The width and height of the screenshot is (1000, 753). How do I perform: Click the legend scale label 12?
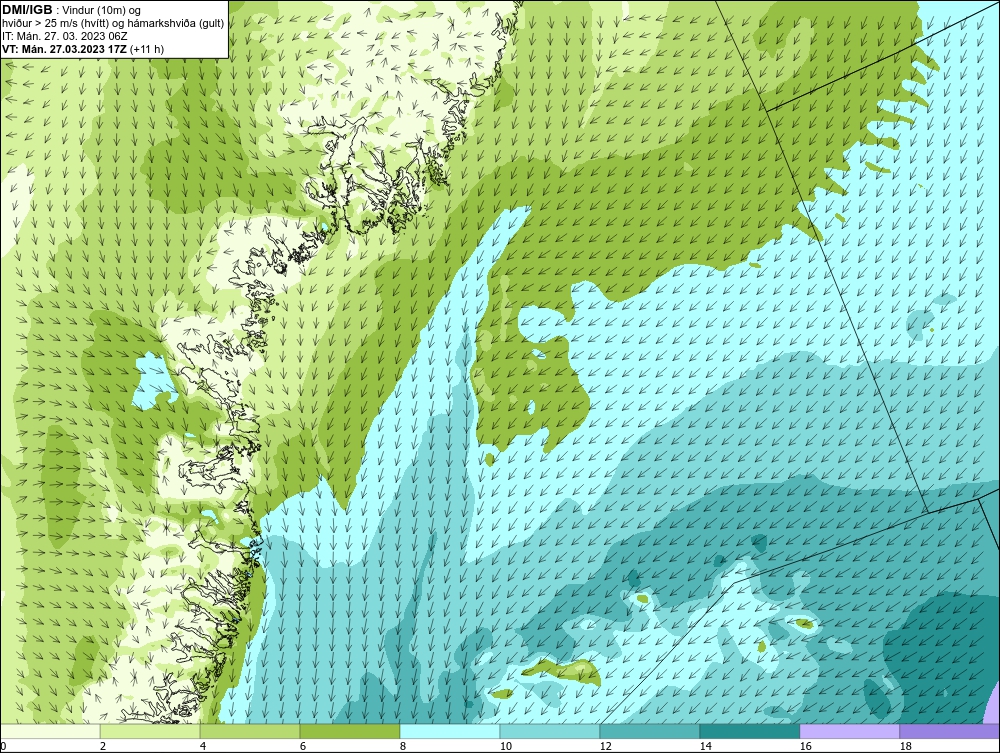point(606,746)
